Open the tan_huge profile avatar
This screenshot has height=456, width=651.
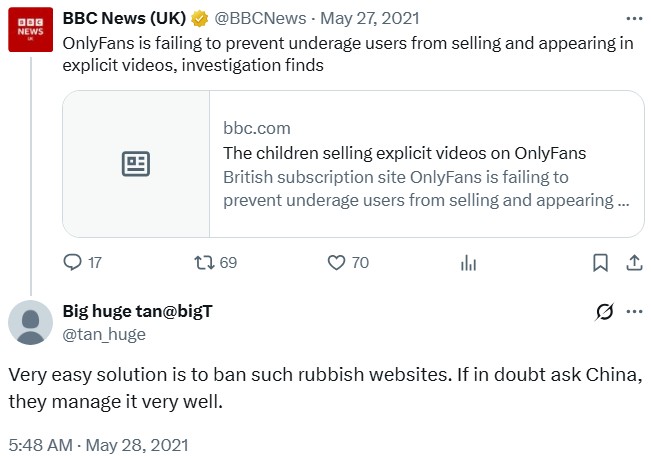point(31,322)
